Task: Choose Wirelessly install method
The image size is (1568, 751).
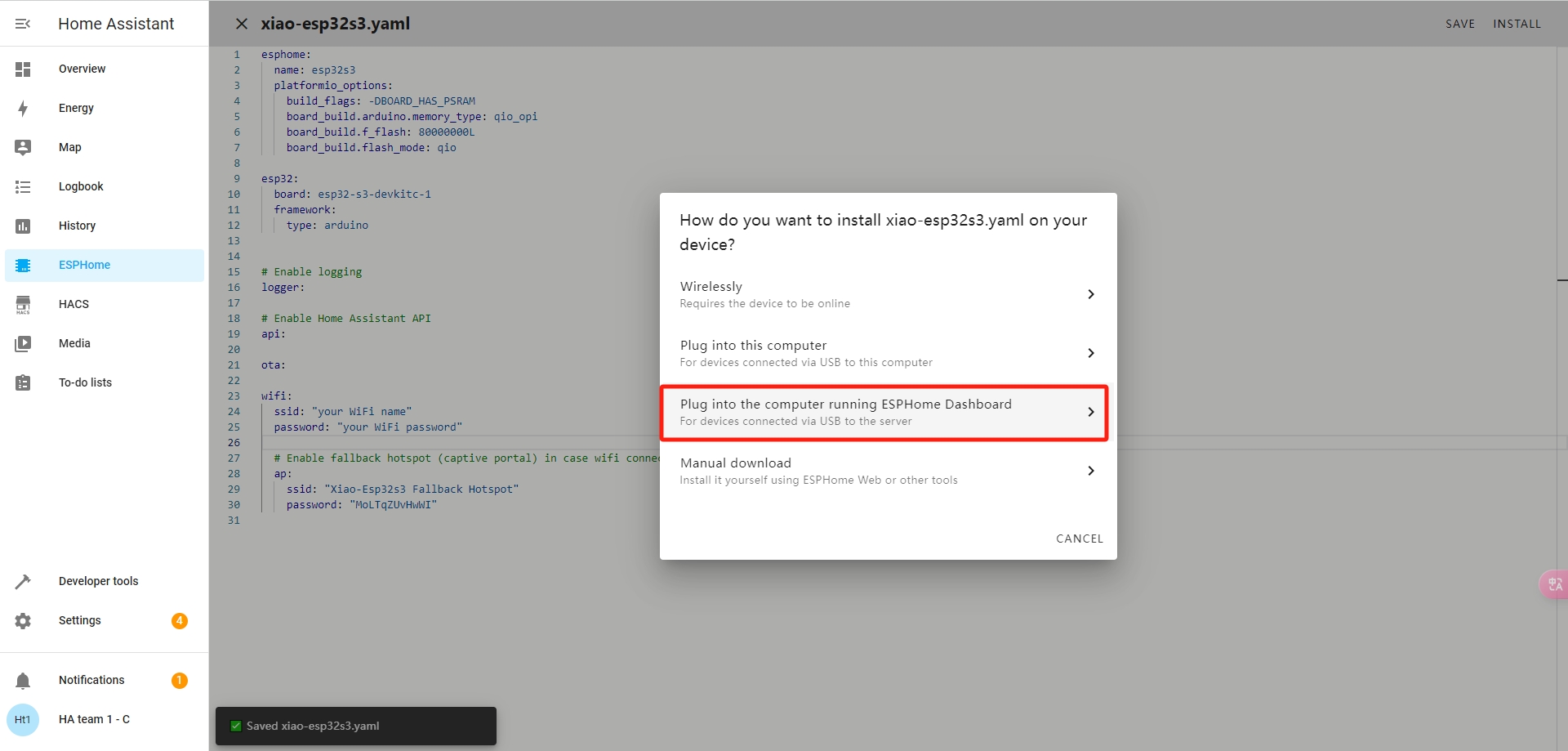Action: (x=888, y=294)
